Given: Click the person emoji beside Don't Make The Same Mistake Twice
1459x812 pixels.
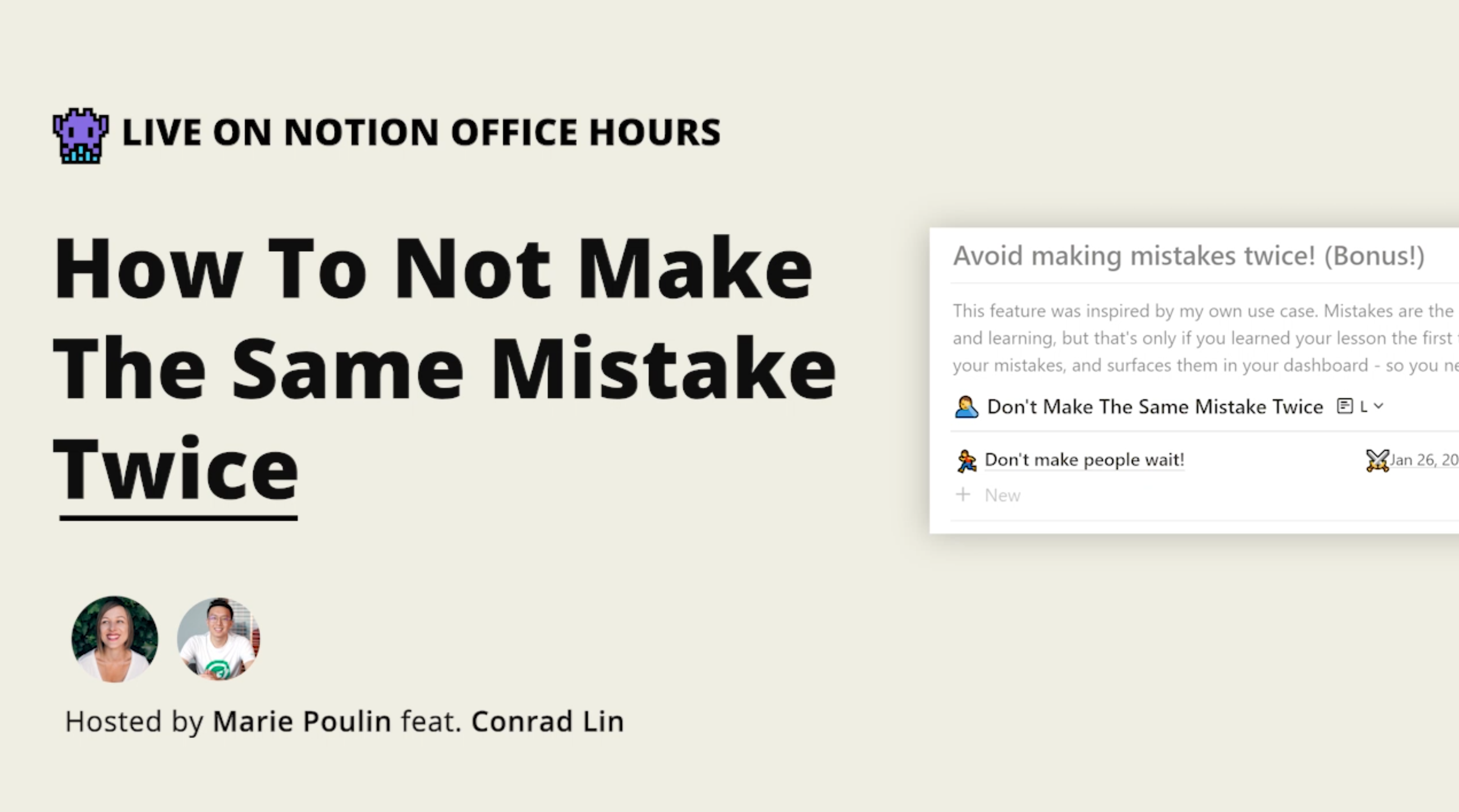Looking at the screenshot, I should click(x=966, y=406).
